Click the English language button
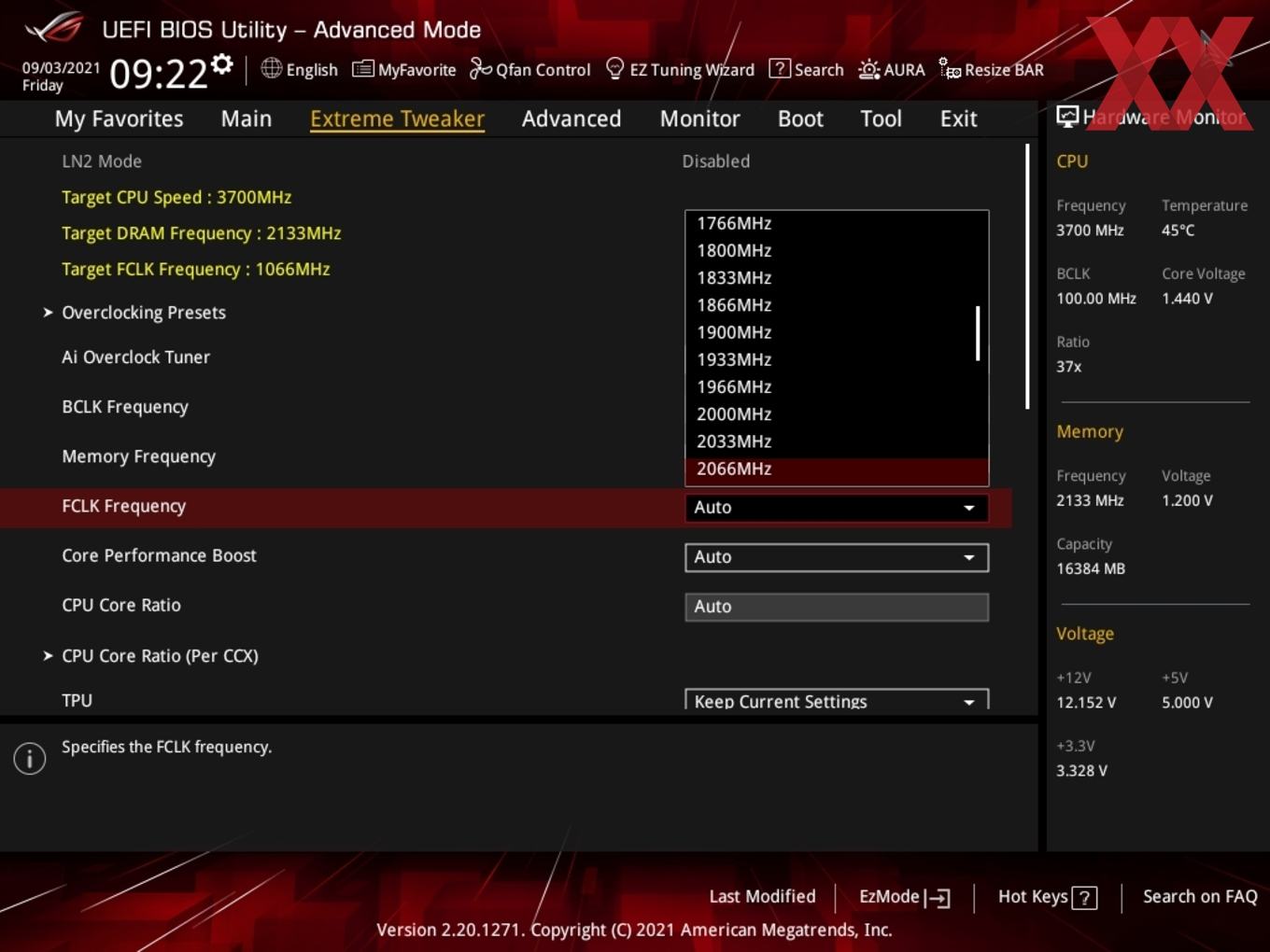The width and height of the screenshot is (1270, 952). 299,69
